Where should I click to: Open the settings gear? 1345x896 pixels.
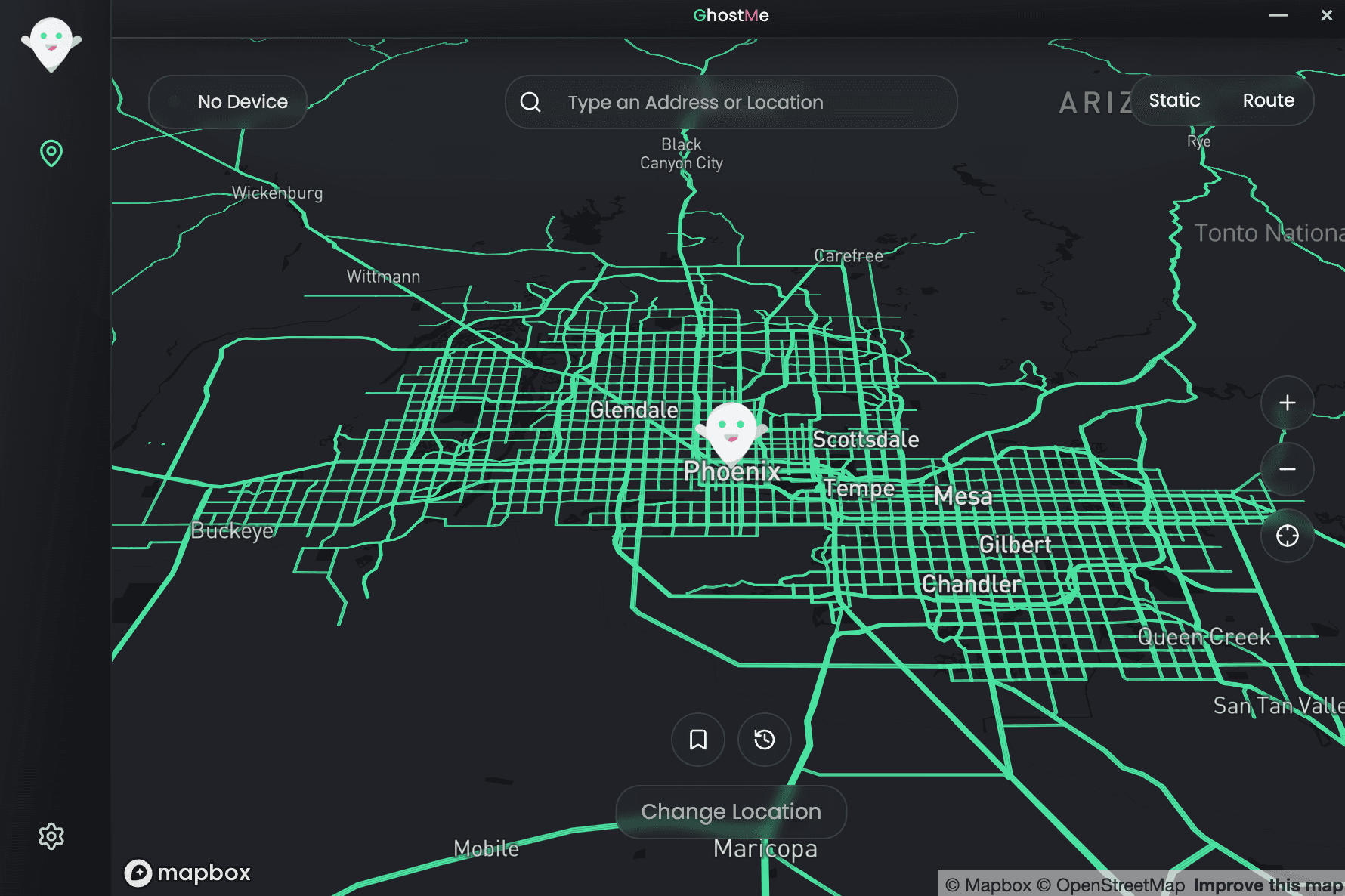51,836
